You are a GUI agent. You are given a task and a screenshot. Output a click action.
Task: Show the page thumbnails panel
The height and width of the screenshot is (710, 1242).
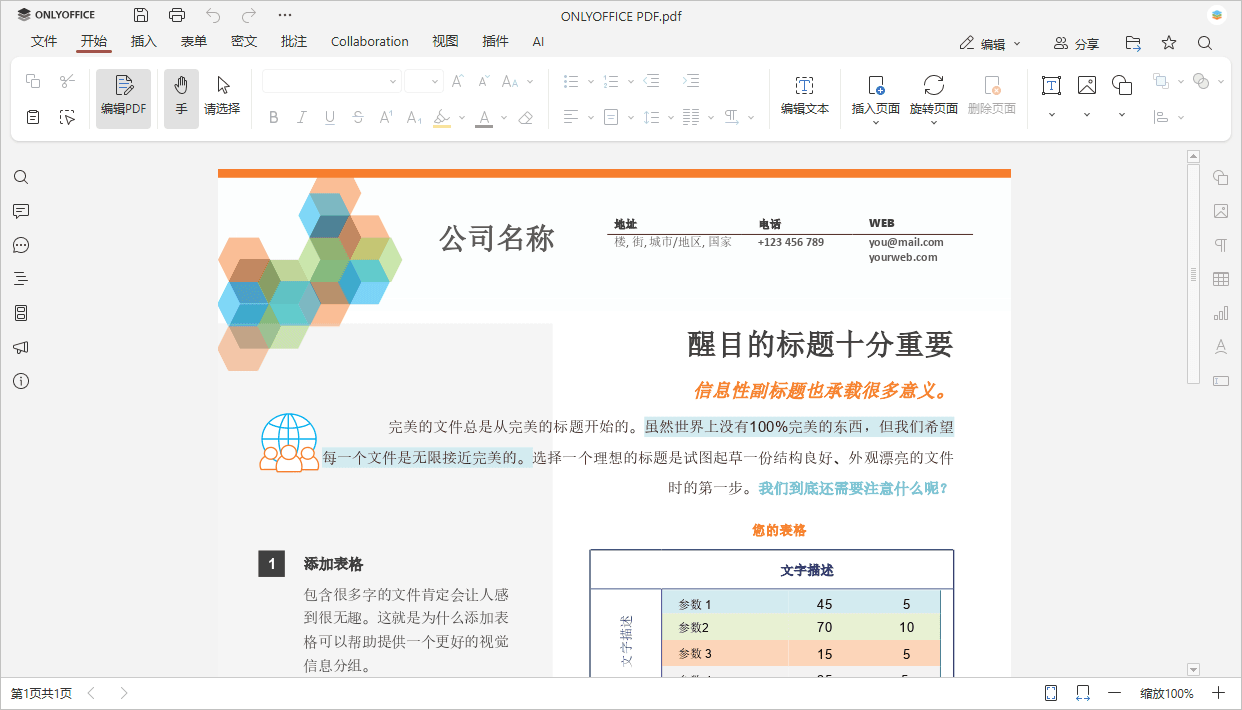21,312
